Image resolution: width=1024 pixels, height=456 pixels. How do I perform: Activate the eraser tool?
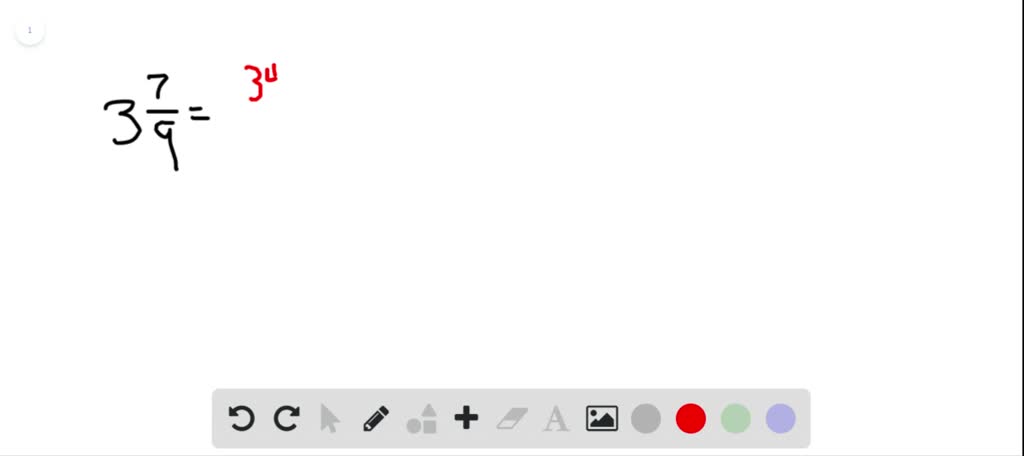511,419
